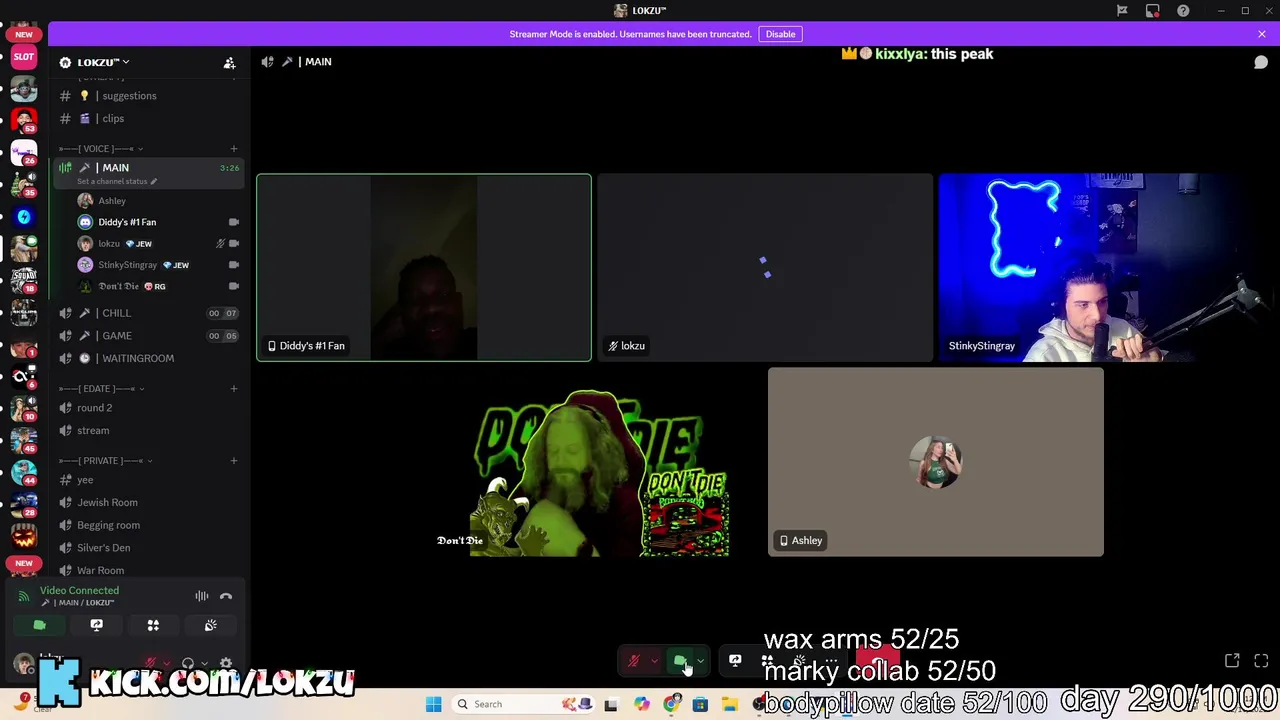This screenshot has width=1280, height=720.
Task: Join the stream voice channel
Action: click(x=149, y=431)
